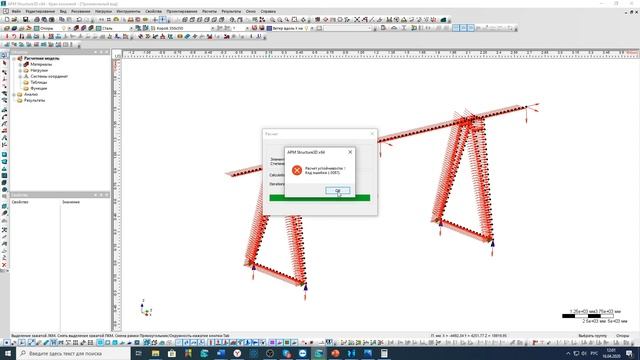Close the APM Structure3D error message box
The image size is (640, 360).
coord(350,152)
